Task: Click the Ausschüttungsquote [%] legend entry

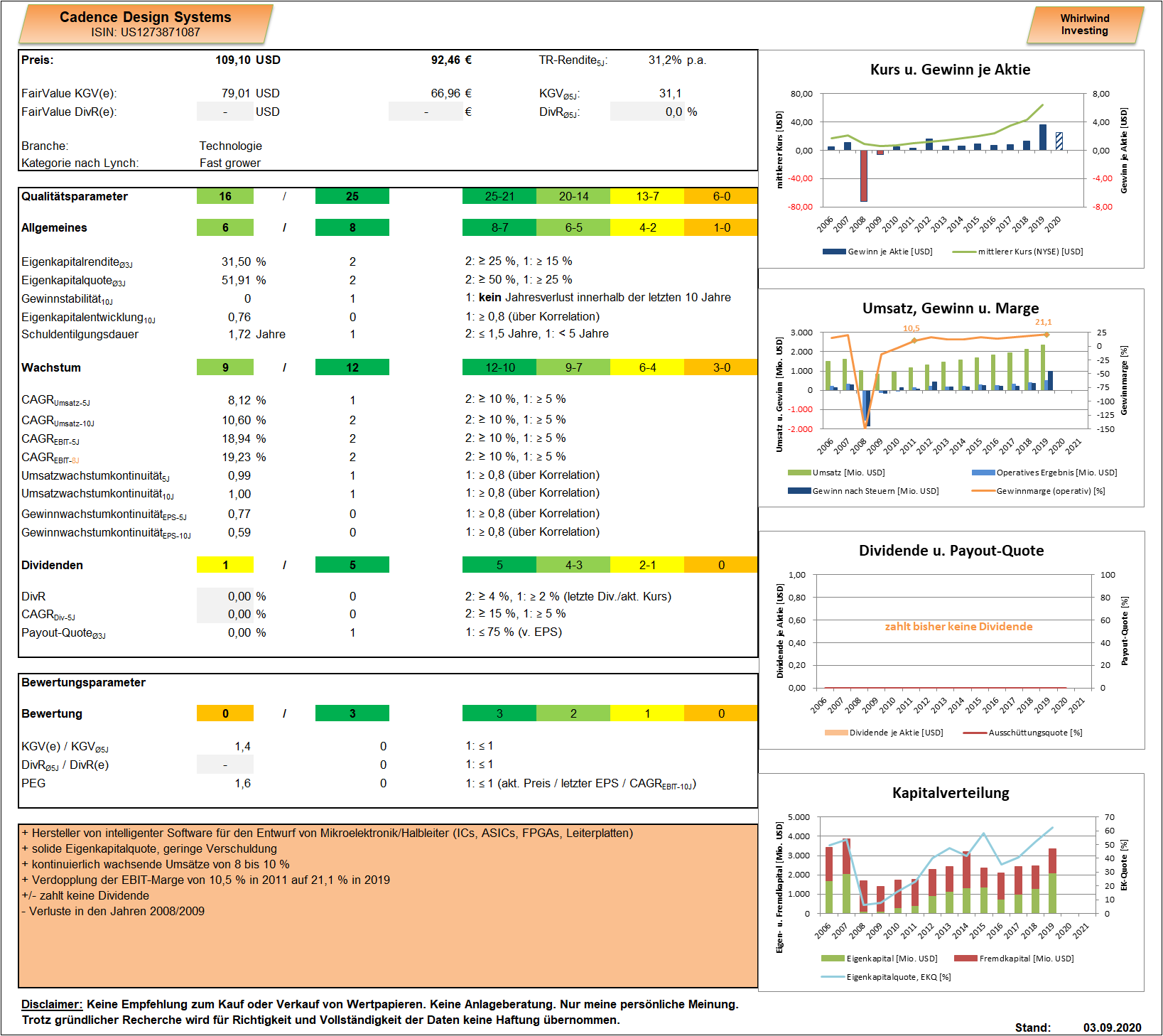Action: [1022, 733]
